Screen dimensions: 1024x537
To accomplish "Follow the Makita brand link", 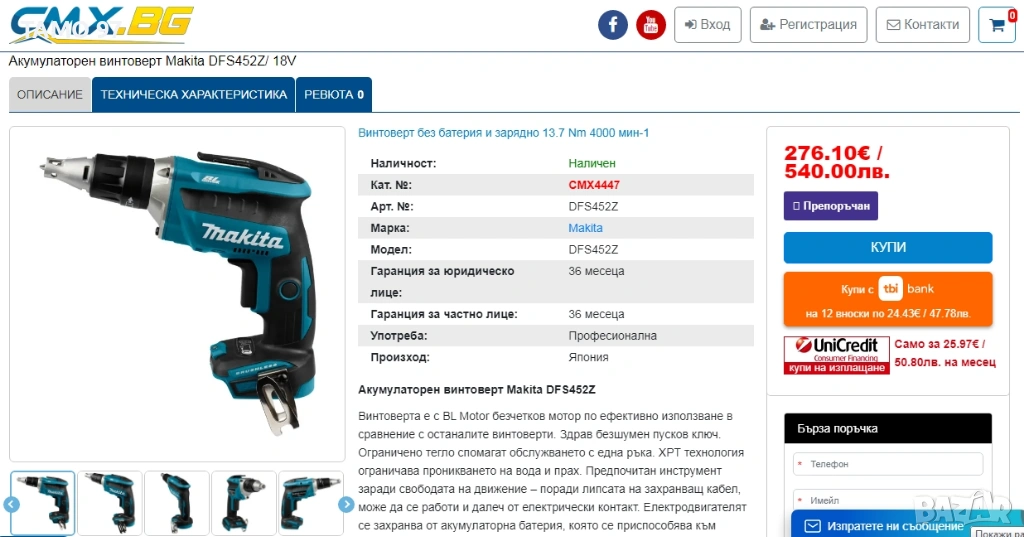I will 585,228.
